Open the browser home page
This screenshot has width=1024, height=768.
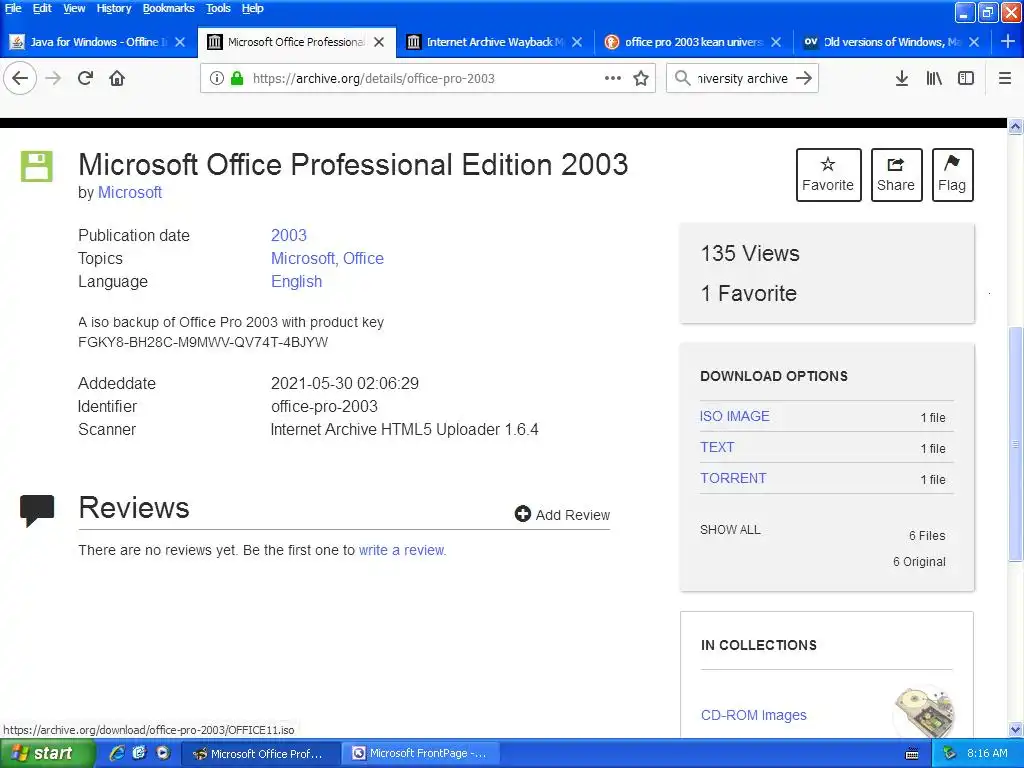tap(117, 78)
